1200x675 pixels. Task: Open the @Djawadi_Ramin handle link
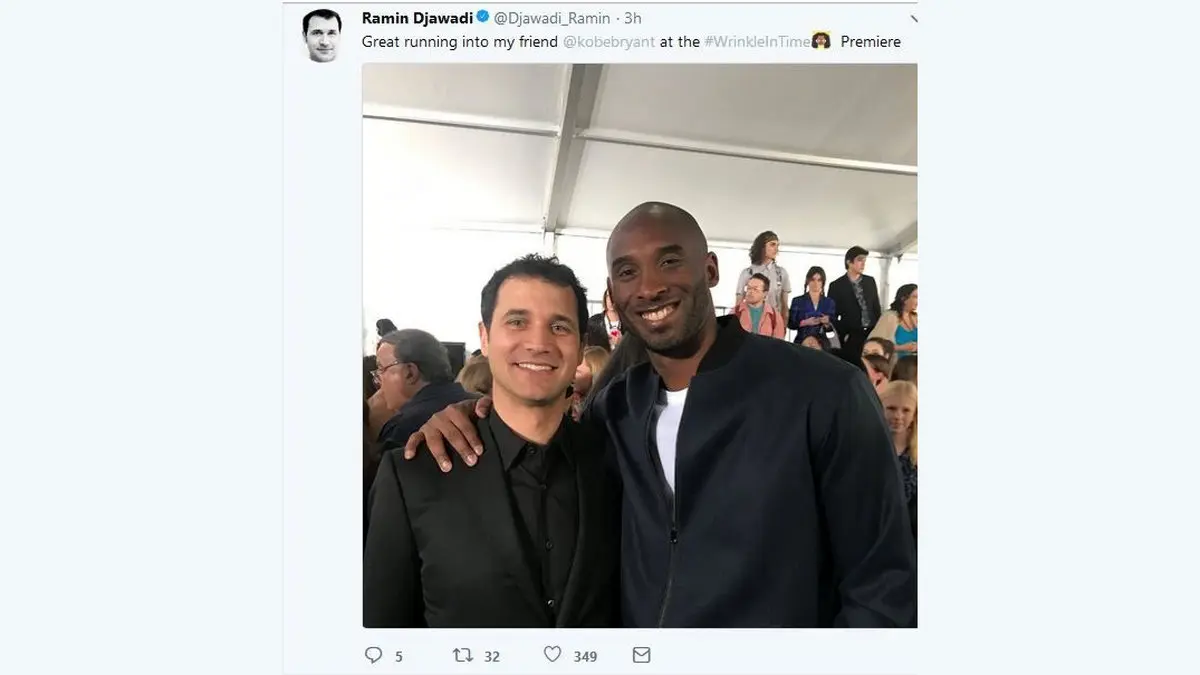[x=552, y=18]
